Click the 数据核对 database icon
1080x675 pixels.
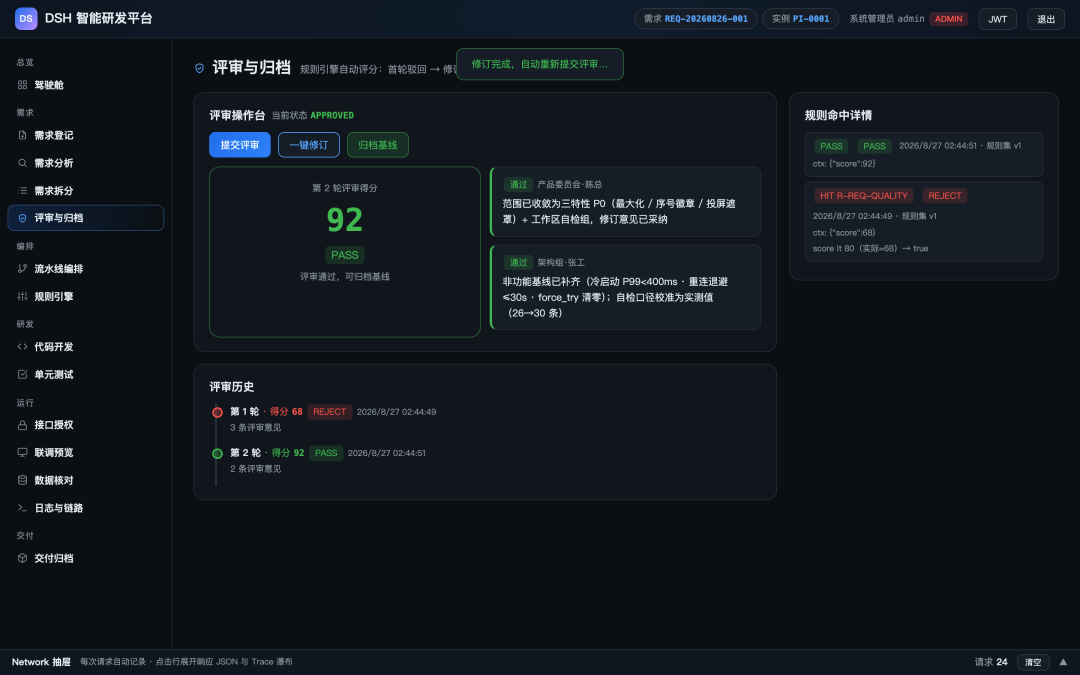22,480
